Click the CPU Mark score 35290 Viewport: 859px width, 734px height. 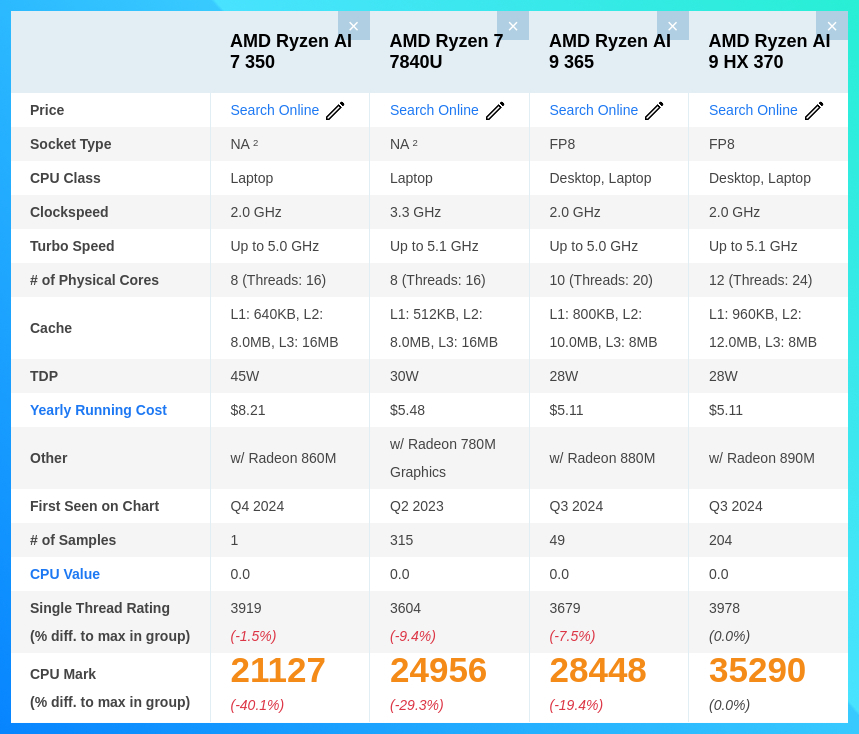point(756,670)
